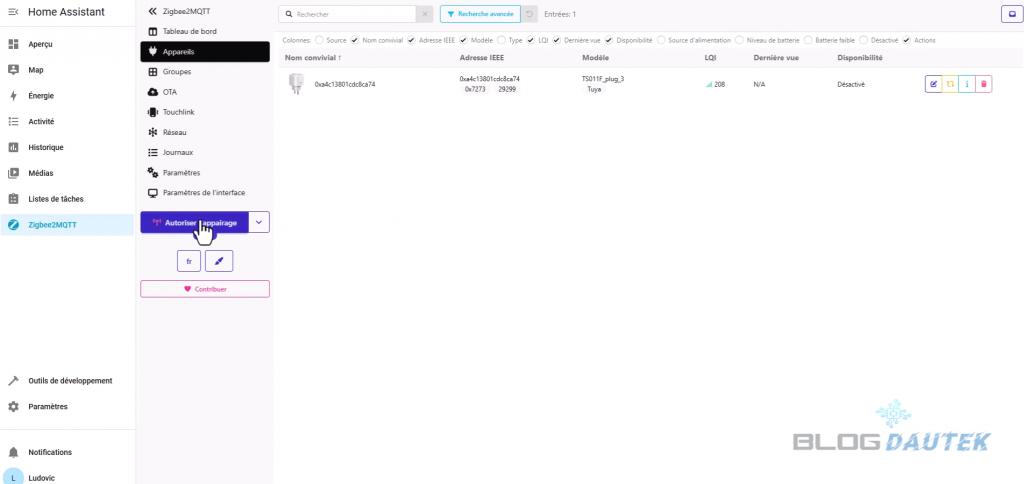Toggle the Home Assistant sidebar menu icon

[13, 11]
